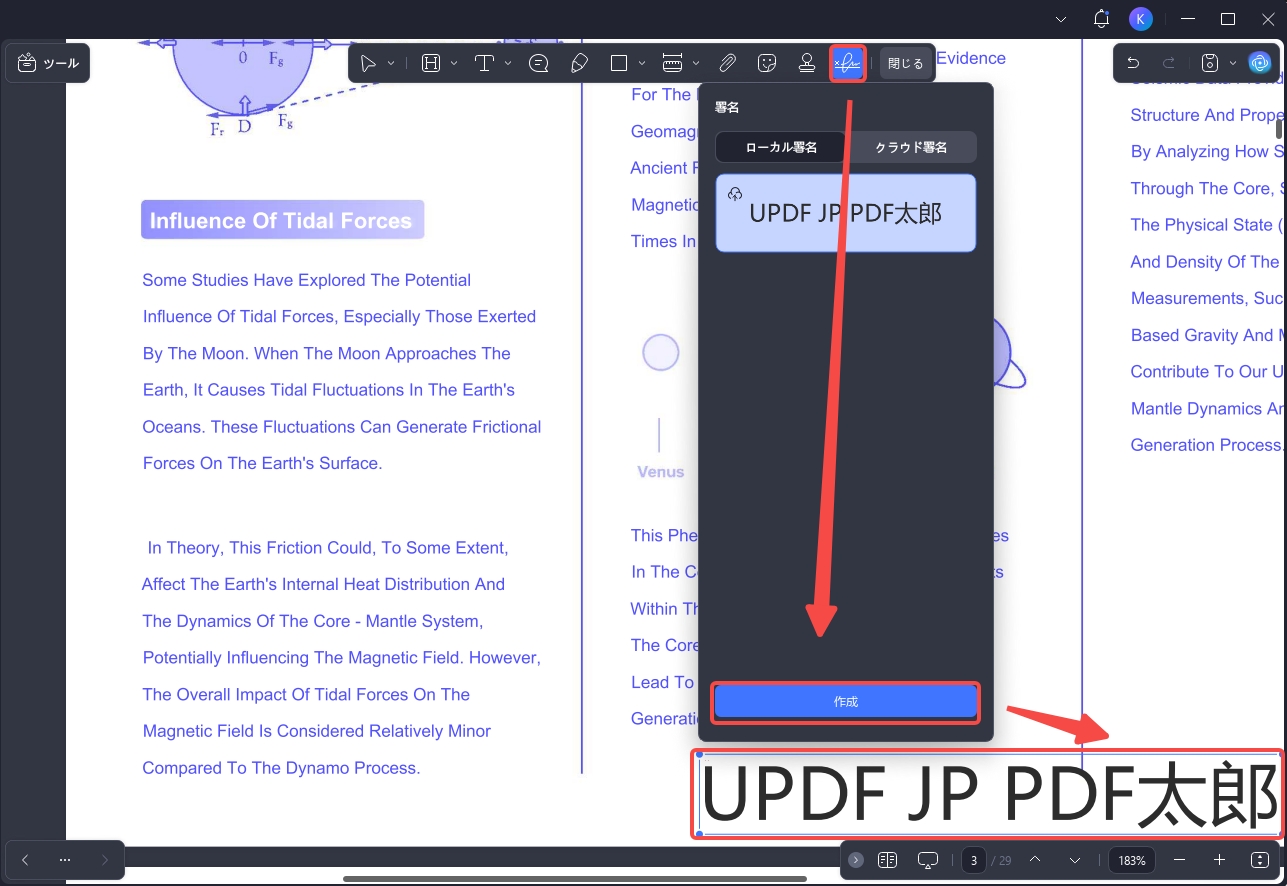The height and width of the screenshot is (886, 1287).
Task: Click the Venus label in the diagram
Action: 661,472
